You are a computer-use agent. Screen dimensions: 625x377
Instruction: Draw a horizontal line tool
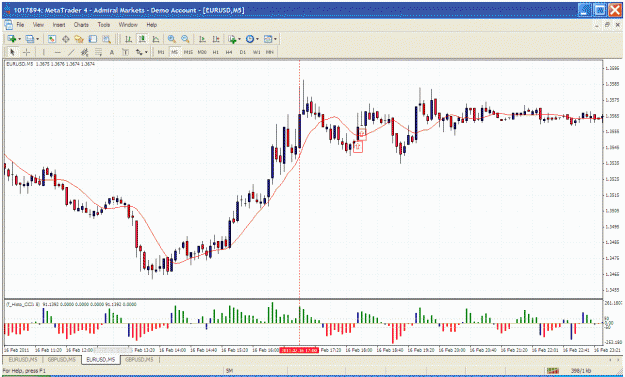(58, 52)
